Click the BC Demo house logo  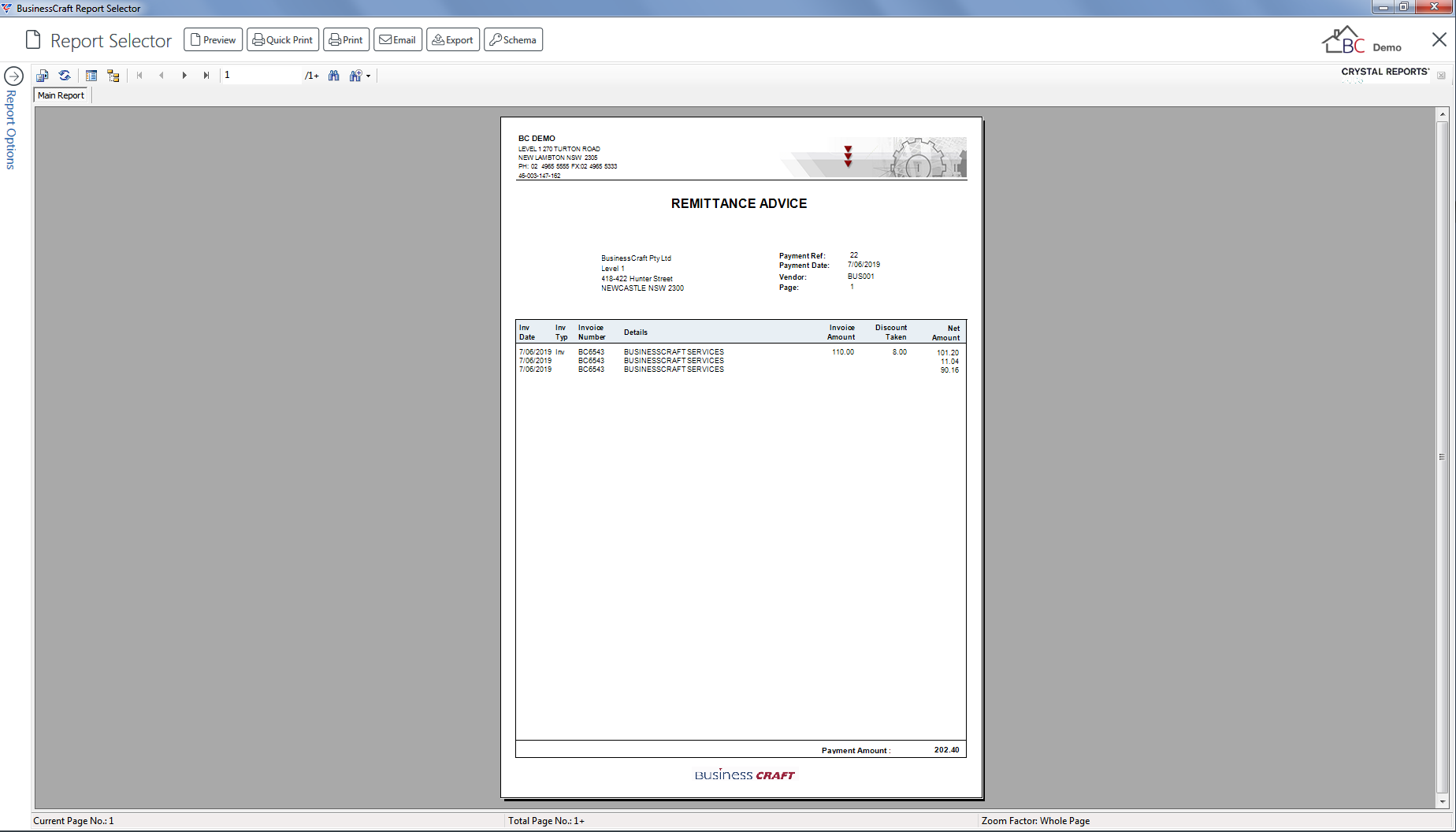(1344, 40)
